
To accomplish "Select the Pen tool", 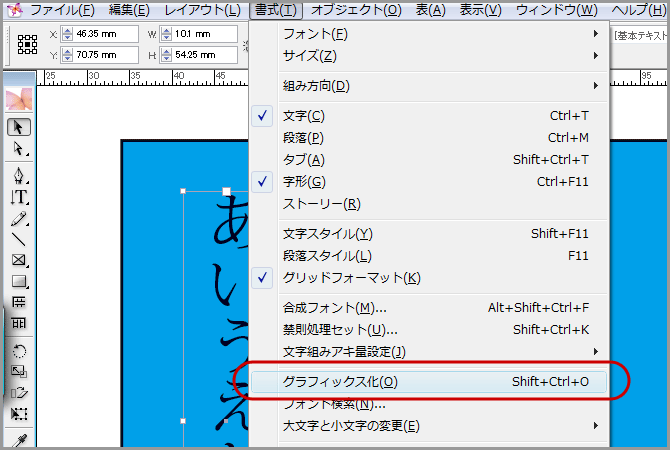I will click(x=19, y=175).
